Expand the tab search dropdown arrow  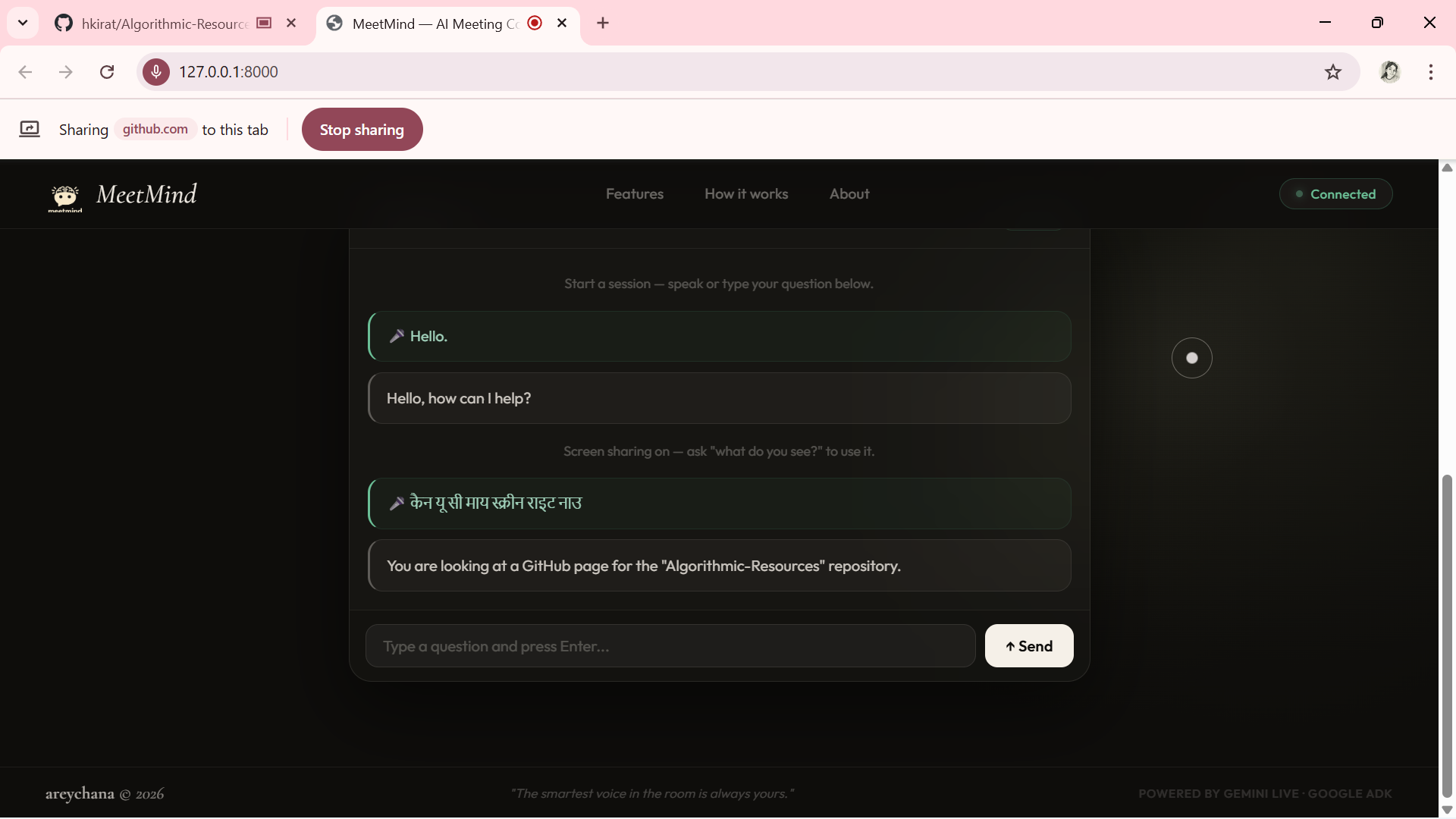pos(23,23)
